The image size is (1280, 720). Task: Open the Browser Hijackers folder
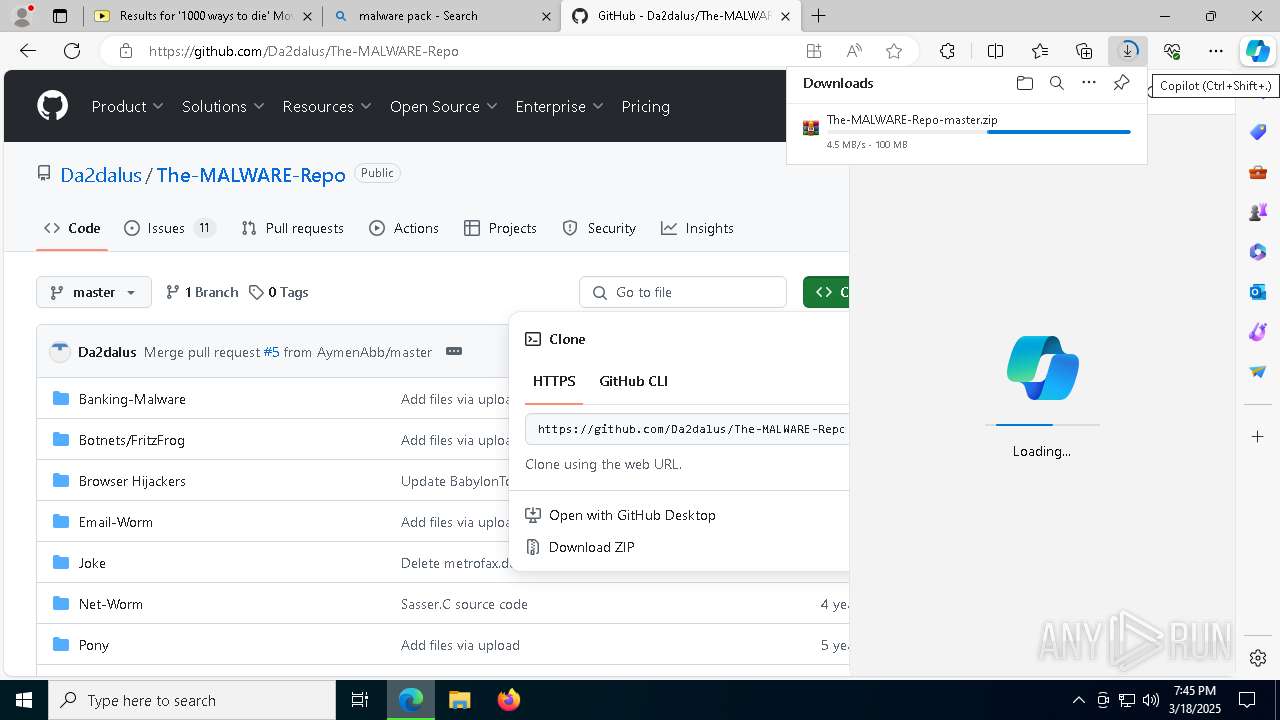pos(132,481)
